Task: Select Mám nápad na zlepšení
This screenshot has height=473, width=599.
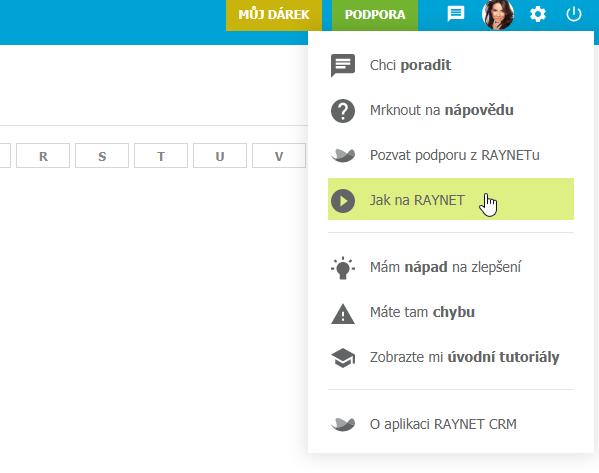Action: [451, 267]
